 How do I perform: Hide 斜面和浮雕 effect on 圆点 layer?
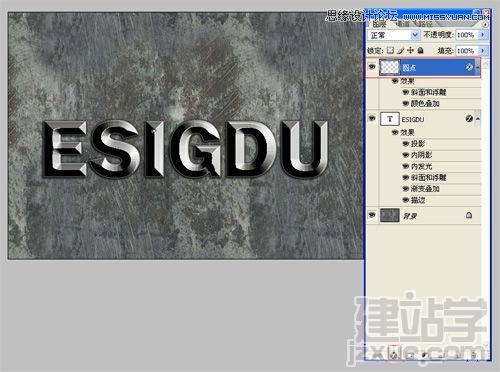(x=406, y=92)
